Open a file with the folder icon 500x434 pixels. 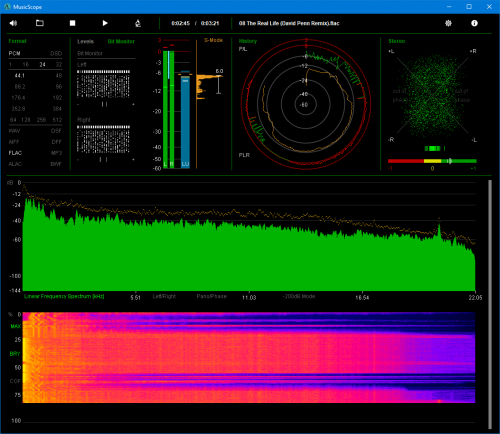pos(40,23)
